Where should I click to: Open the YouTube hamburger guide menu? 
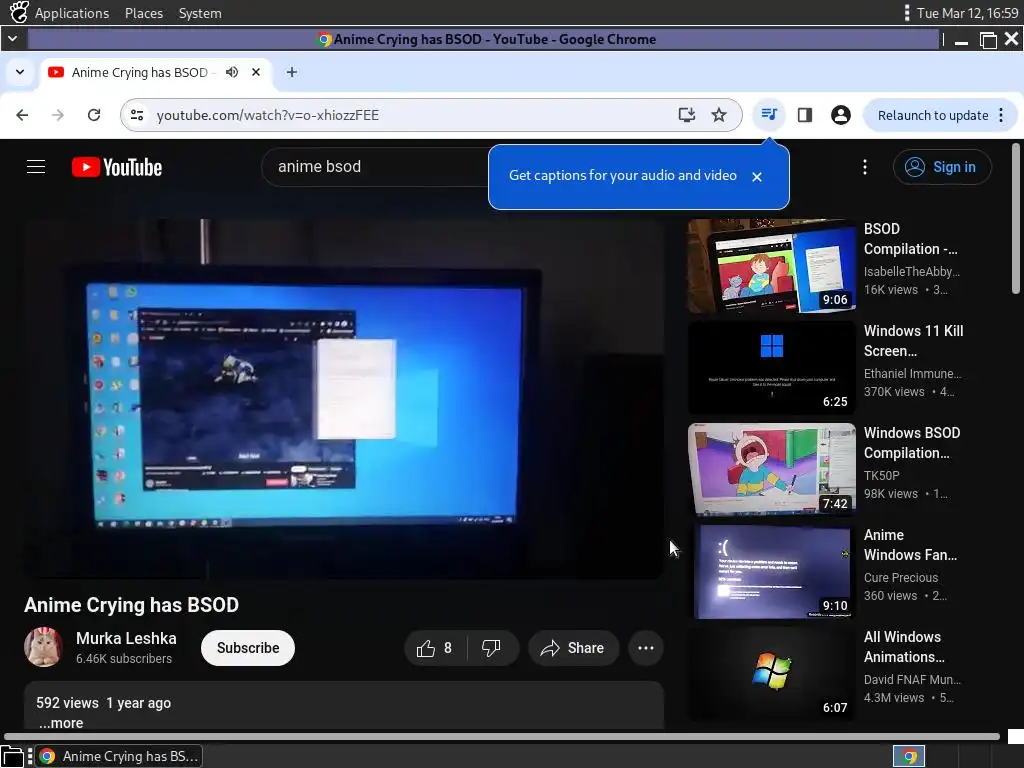36,167
